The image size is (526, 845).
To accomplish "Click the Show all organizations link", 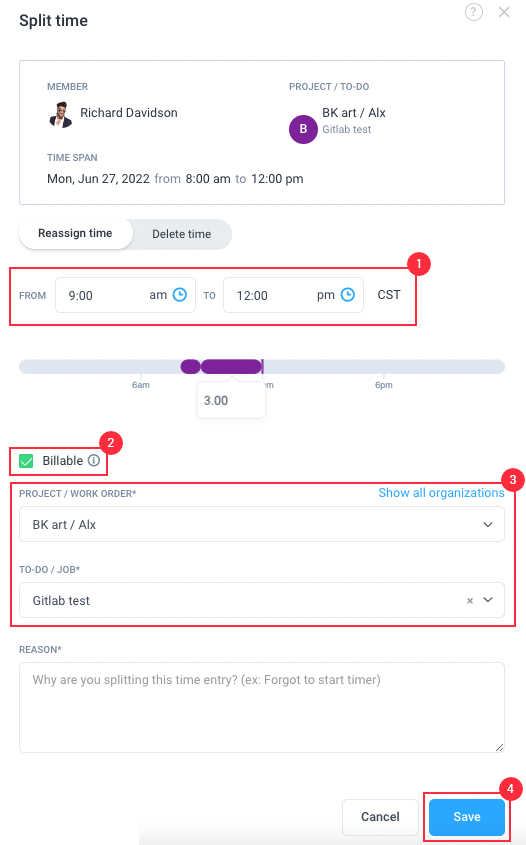I will [x=441, y=493].
